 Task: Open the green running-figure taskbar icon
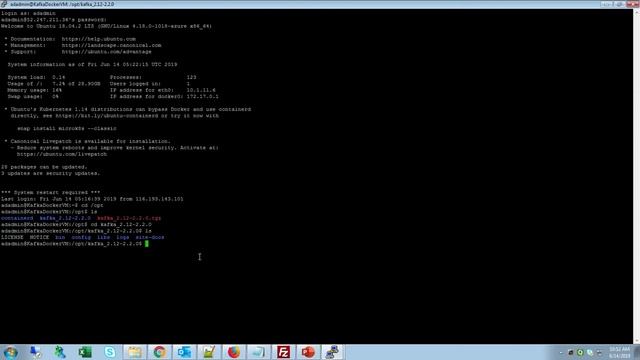point(60,352)
